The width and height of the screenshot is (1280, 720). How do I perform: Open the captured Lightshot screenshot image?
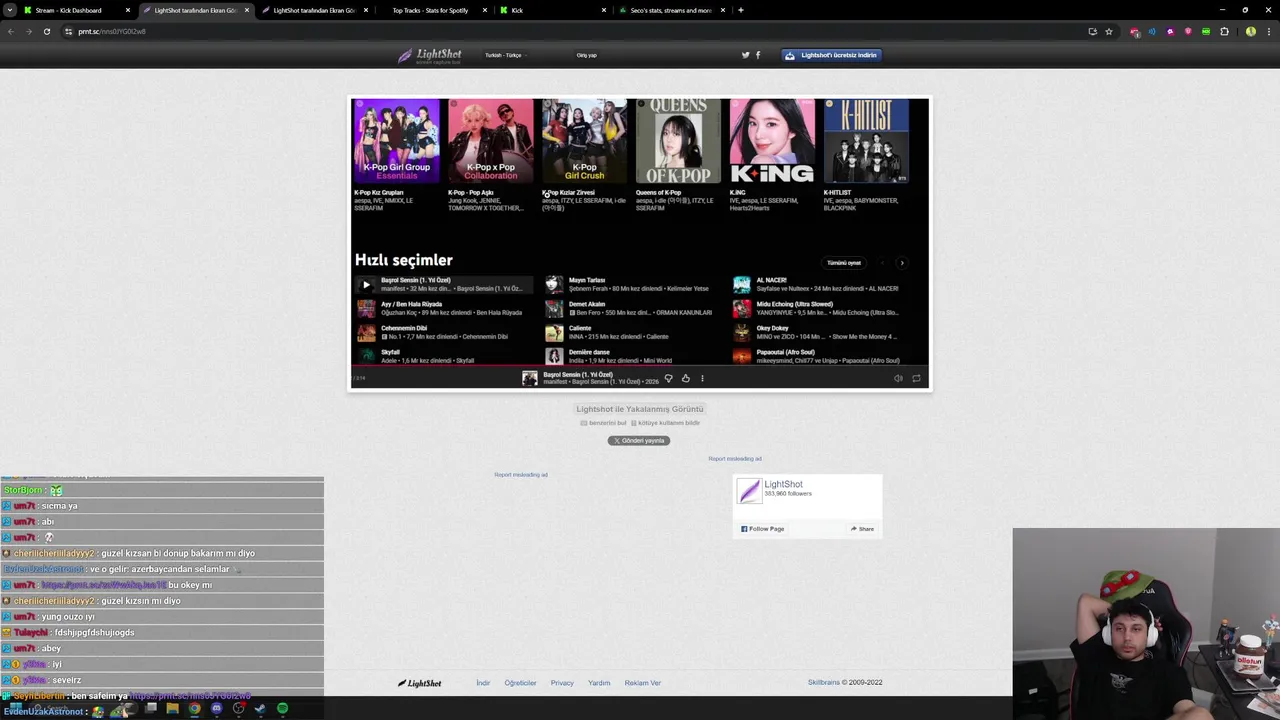click(640, 243)
